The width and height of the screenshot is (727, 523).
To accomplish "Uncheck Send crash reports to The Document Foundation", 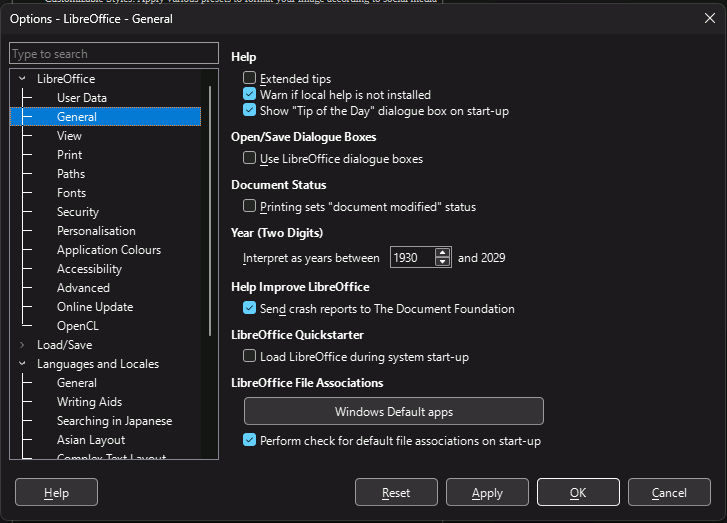I will click(249, 308).
